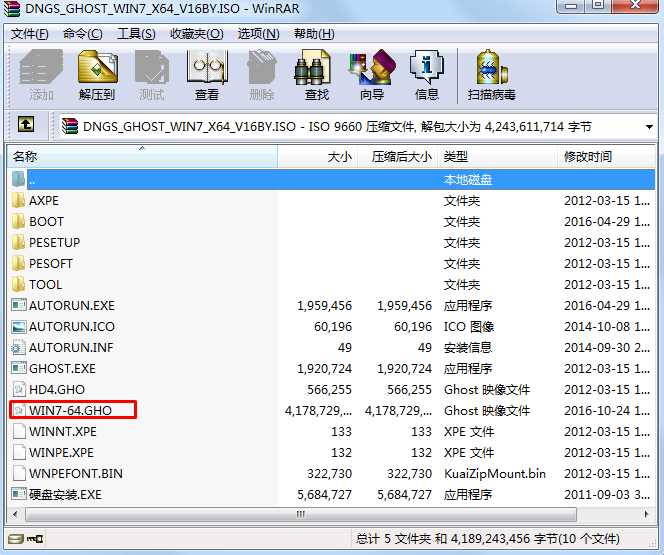The image size is (664, 555).
Task: Open the View (查看) toolbar icon
Action: click(207, 75)
